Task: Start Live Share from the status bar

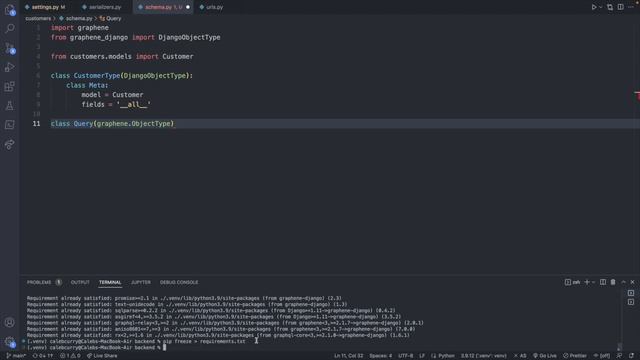Action: pos(102,356)
